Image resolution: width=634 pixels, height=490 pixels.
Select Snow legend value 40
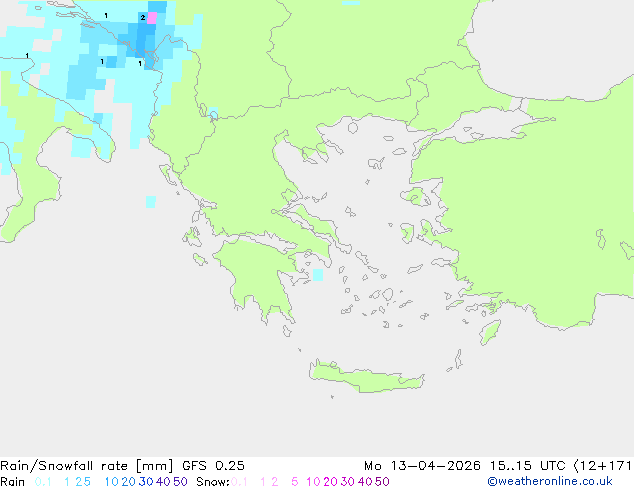[365, 482]
